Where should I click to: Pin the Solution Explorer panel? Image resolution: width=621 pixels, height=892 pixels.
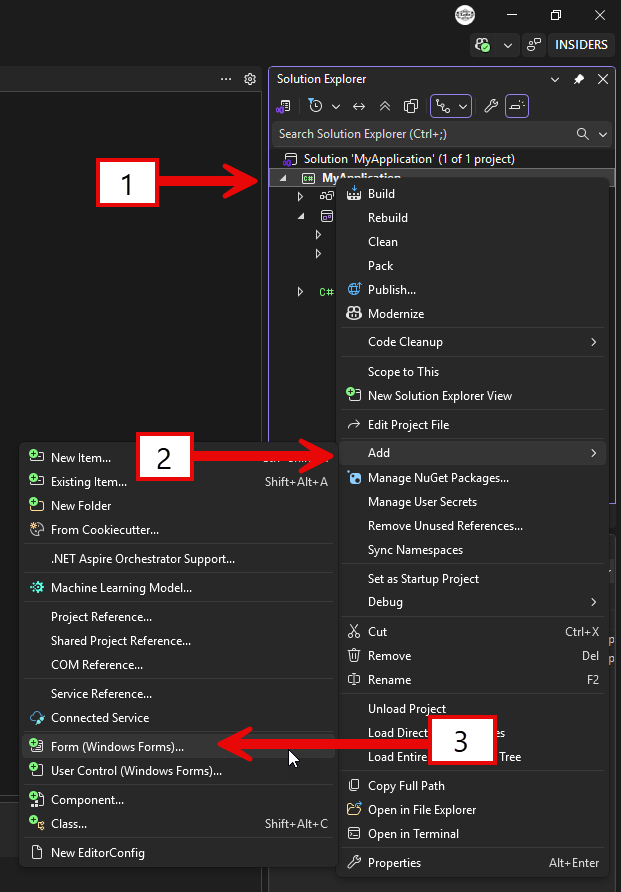pos(578,80)
